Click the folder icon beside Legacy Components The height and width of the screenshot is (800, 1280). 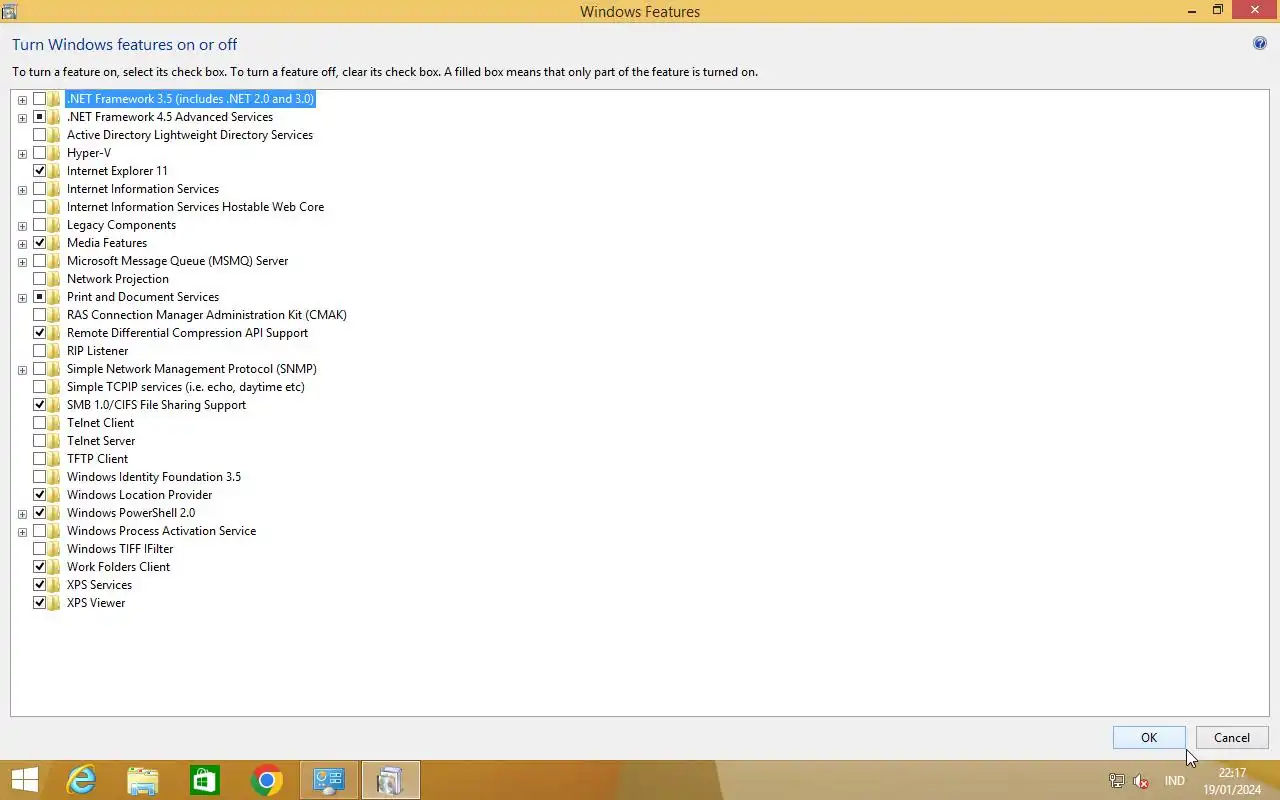(x=55, y=225)
